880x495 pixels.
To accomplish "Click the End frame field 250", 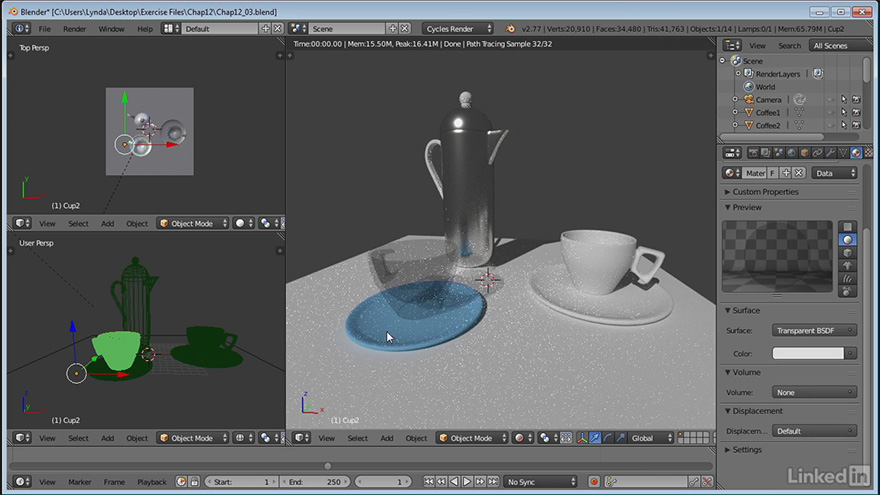I will coord(314,482).
